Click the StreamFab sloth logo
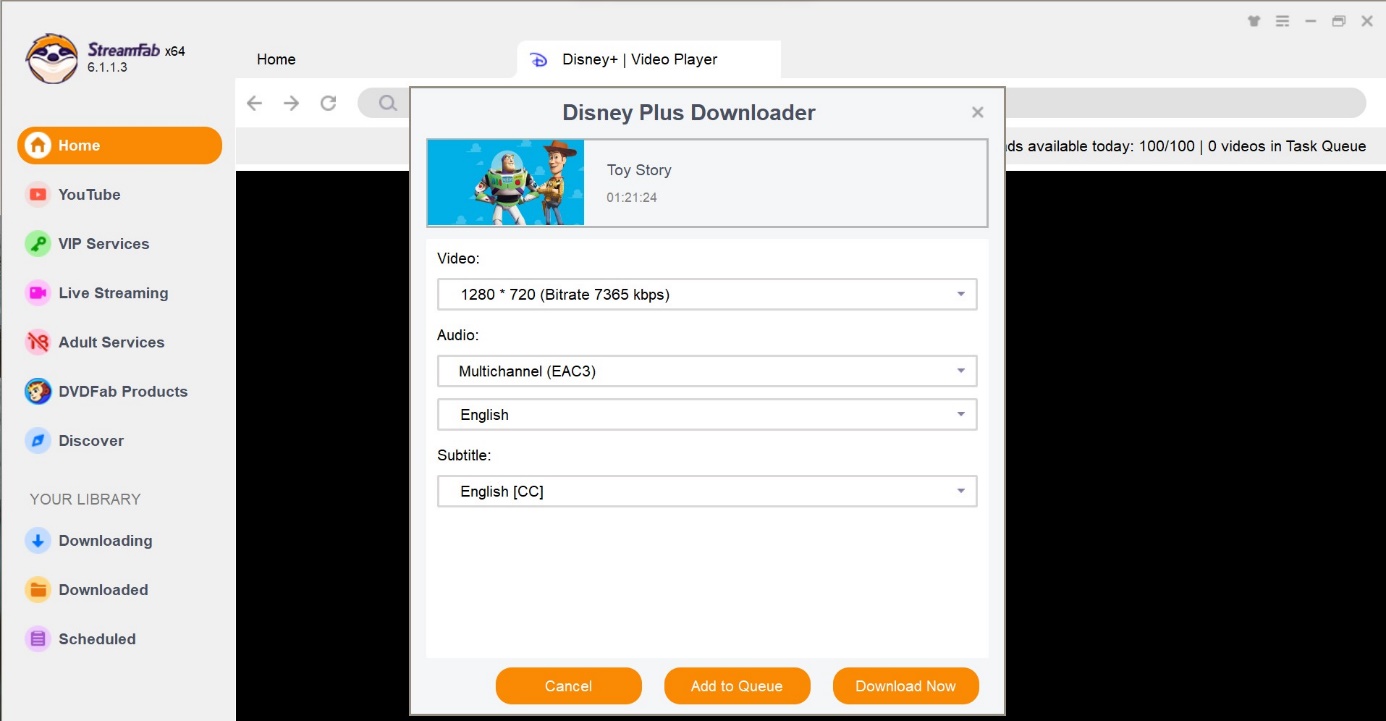 pos(50,58)
